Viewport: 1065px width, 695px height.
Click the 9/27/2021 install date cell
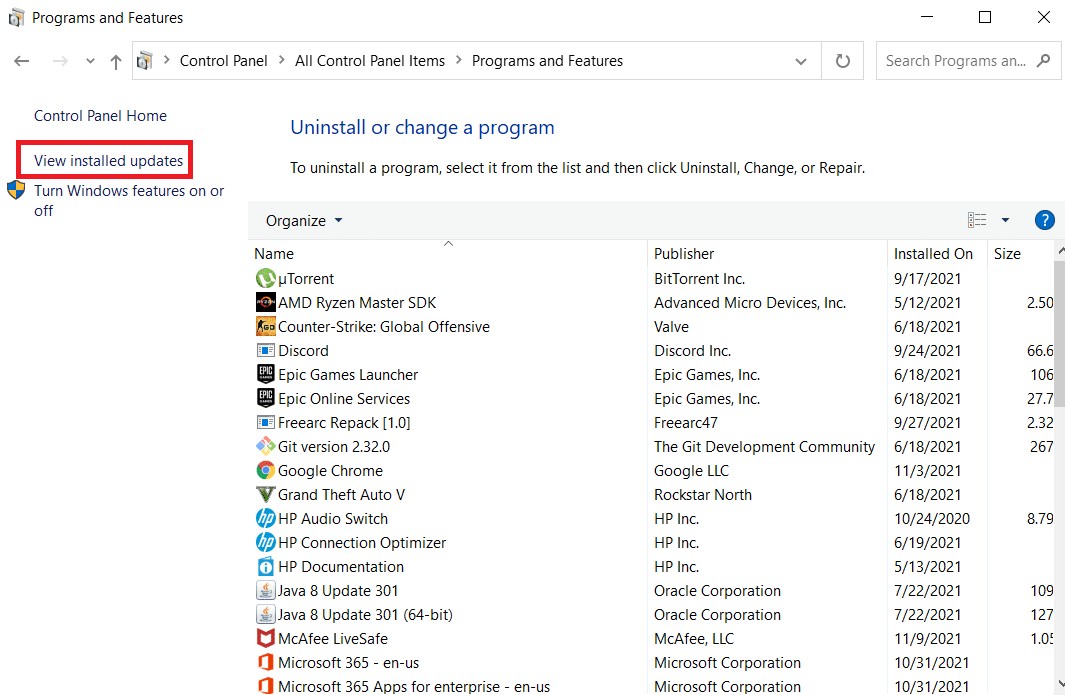click(x=927, y=423)
